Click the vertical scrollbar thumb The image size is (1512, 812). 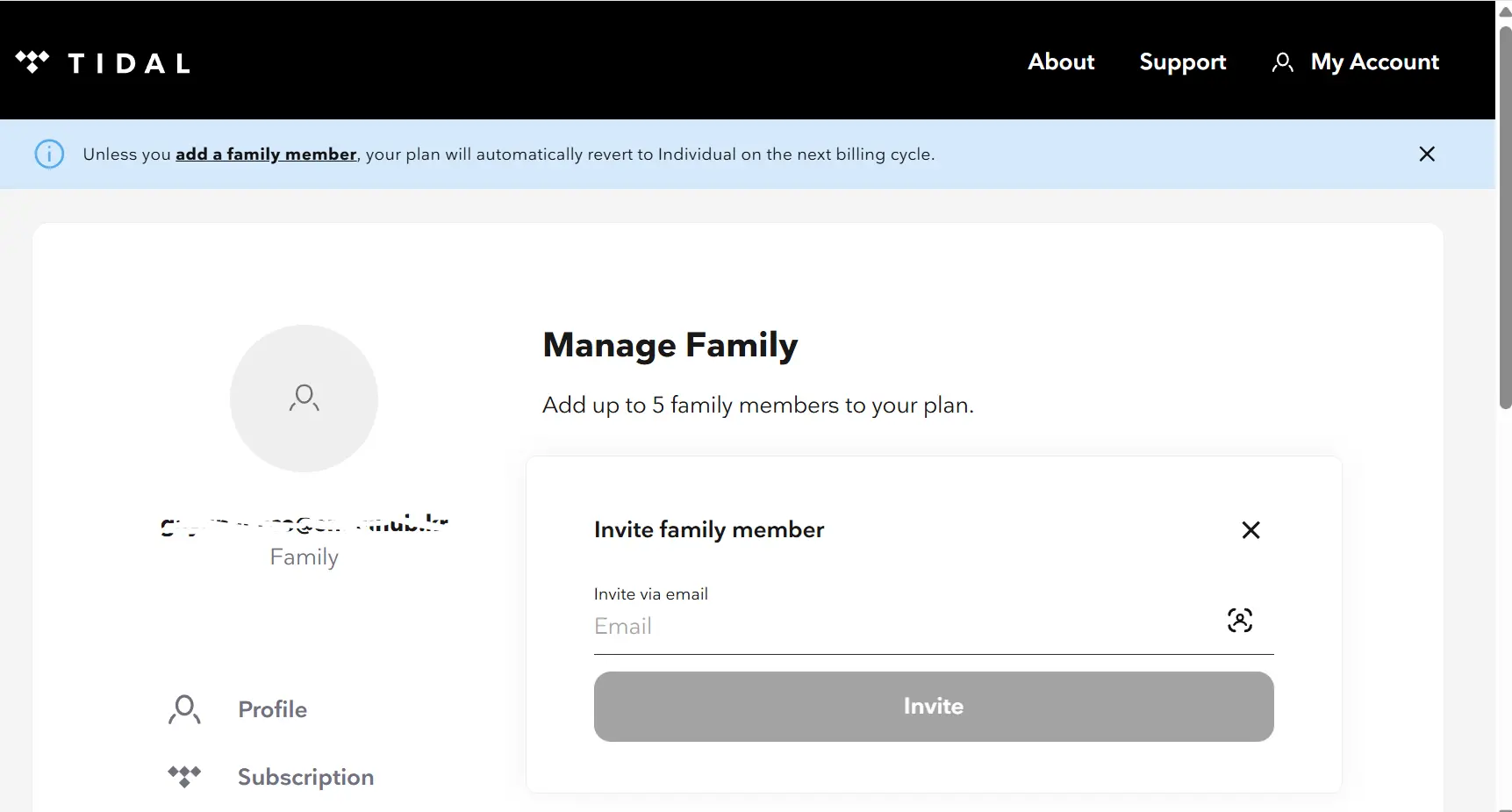pyautogui.click(x=1504, y=217)
